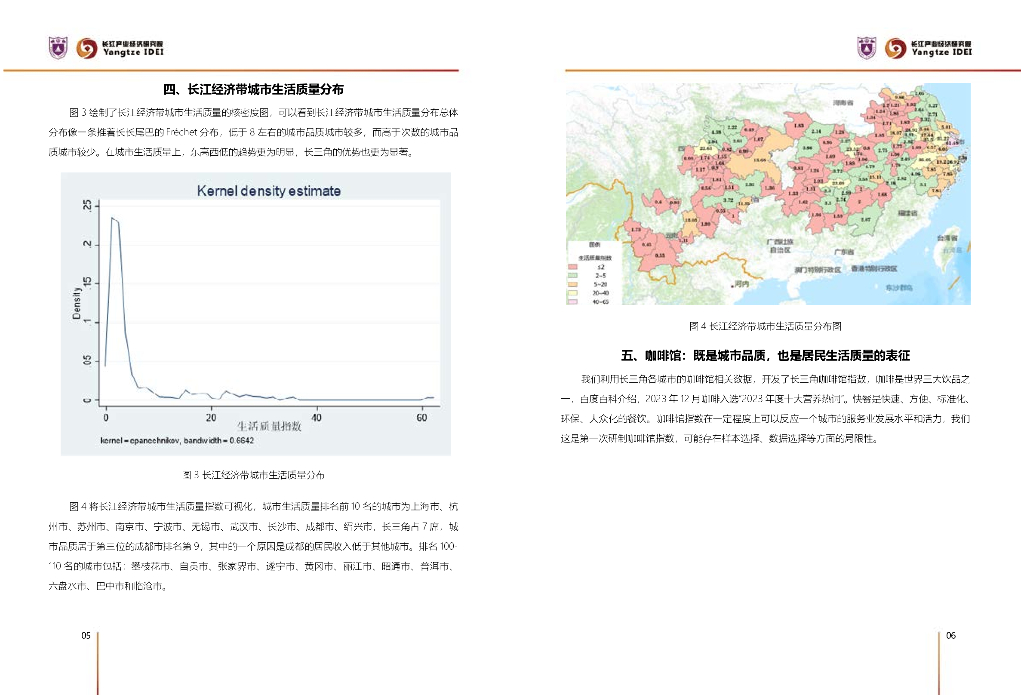This screenshot has height=695, width=1024.
Task: Click the "澳门特别行政区" label on the map
Action: tap(818, 270)
